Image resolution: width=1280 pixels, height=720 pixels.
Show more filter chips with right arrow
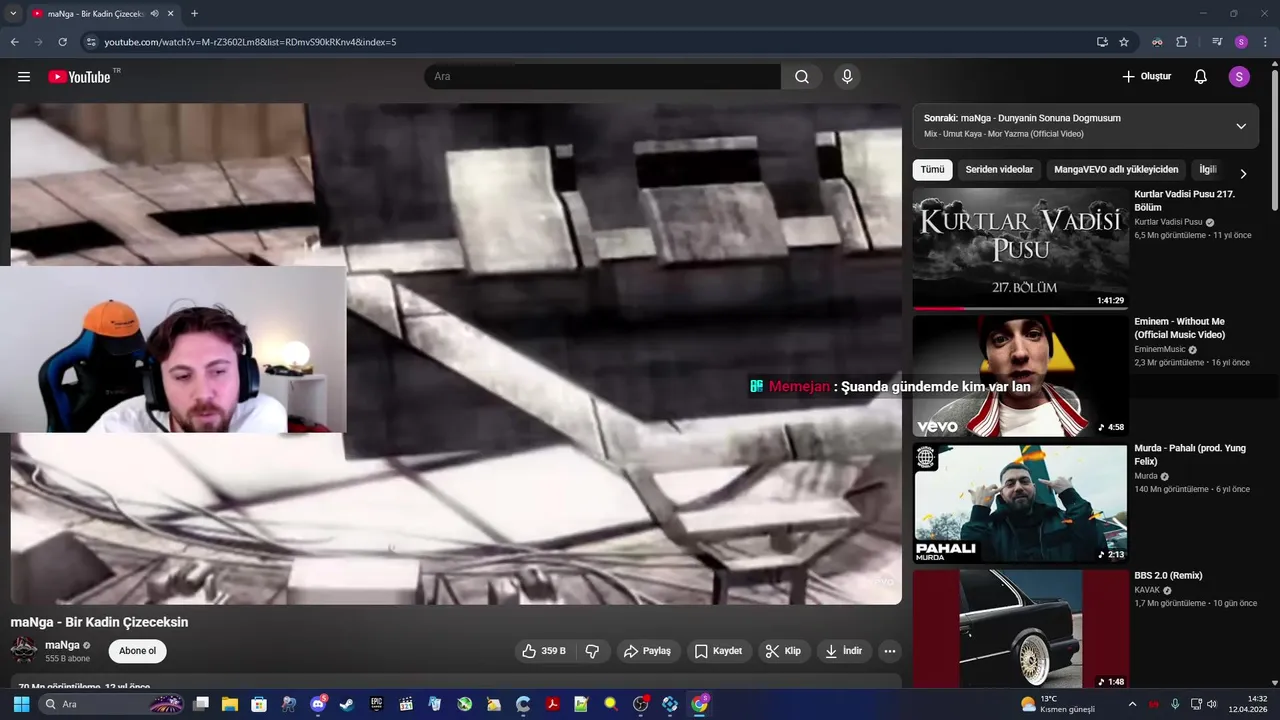point(1243,174)
